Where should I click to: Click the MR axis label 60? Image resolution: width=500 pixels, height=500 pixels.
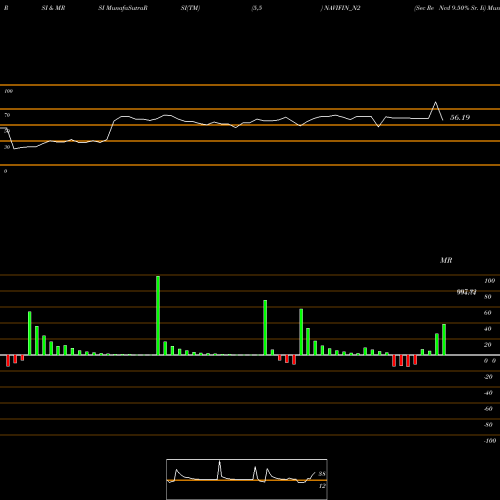coord(488,313)
